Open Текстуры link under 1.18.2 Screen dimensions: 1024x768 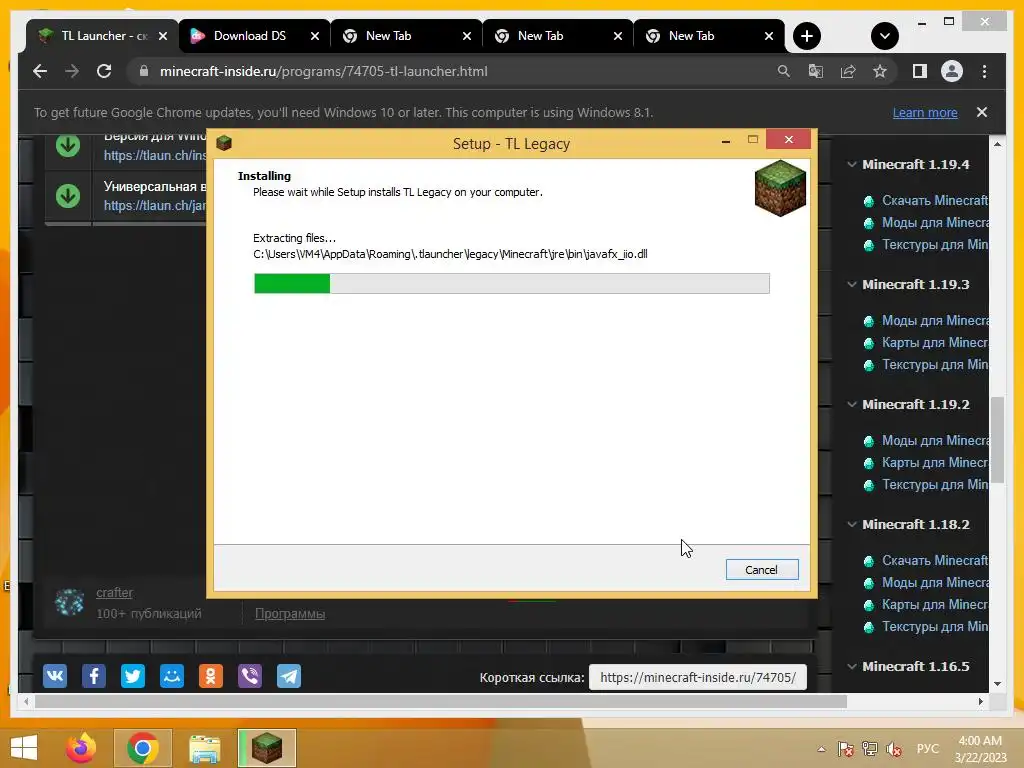(935, 626)
